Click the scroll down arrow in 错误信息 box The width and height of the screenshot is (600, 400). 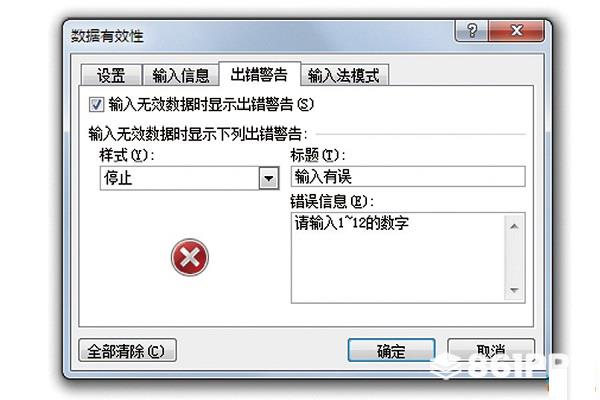coord(514,290)
